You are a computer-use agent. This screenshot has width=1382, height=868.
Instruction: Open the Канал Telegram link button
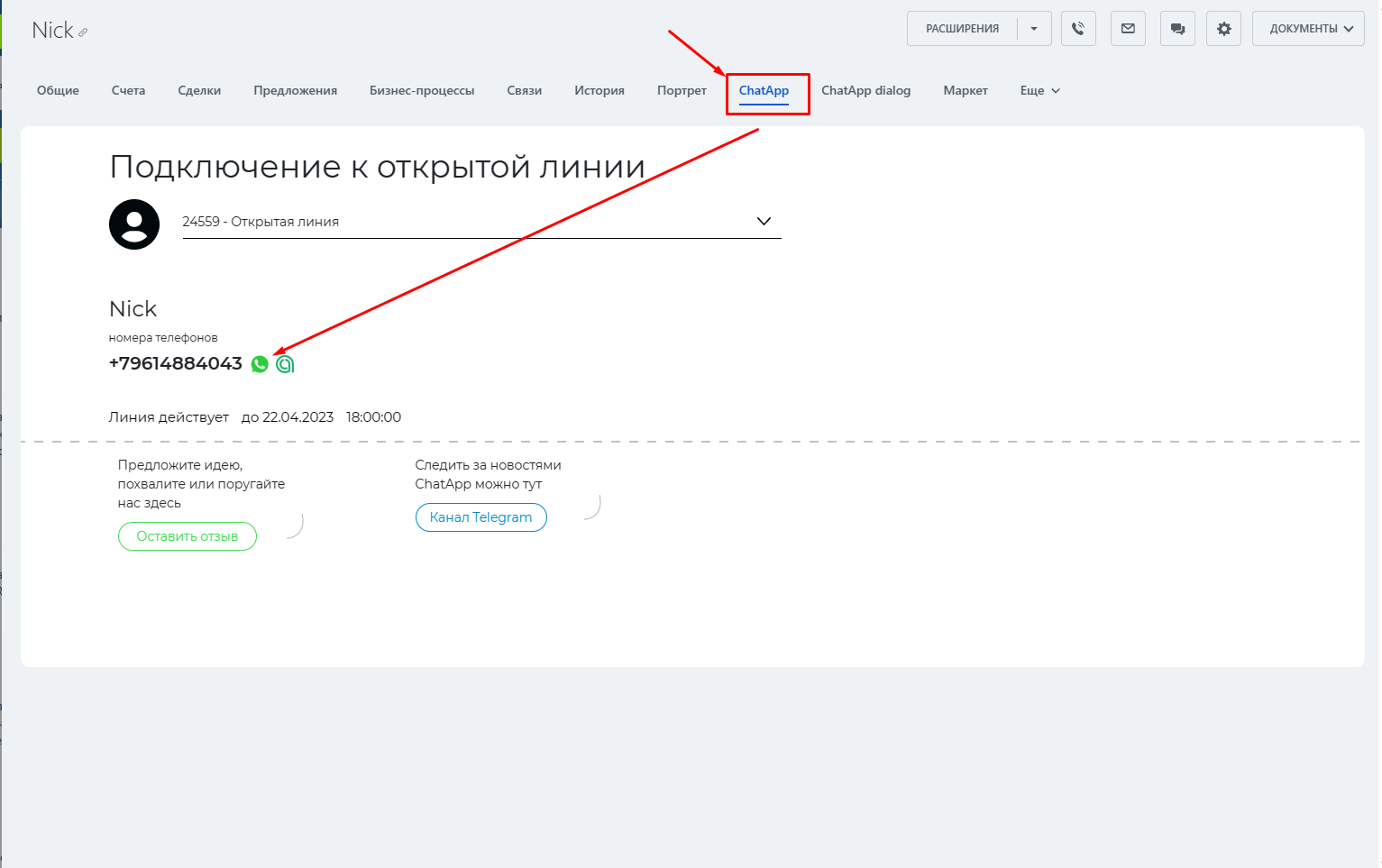(481, 517)
